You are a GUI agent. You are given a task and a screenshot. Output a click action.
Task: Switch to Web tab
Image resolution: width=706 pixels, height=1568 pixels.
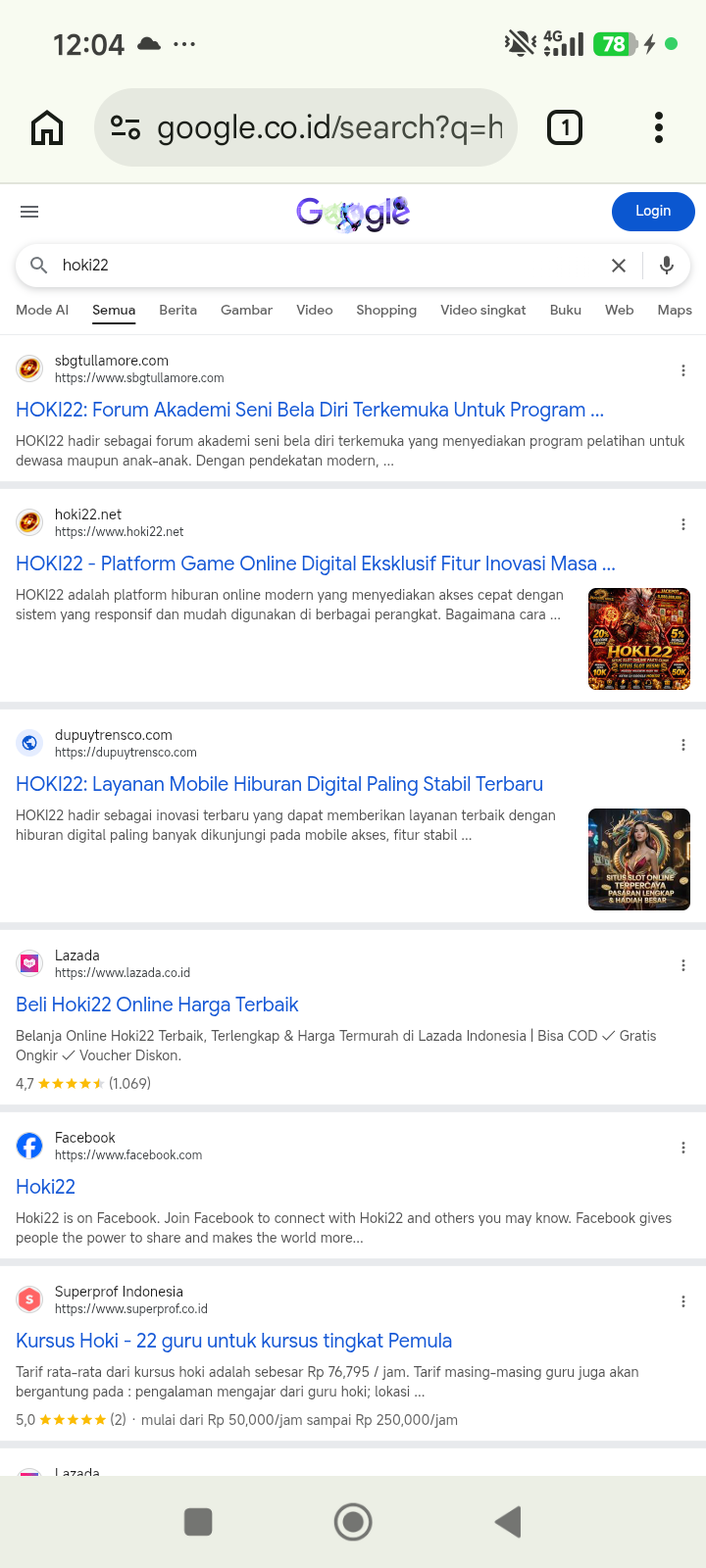(x=620, y=310)
